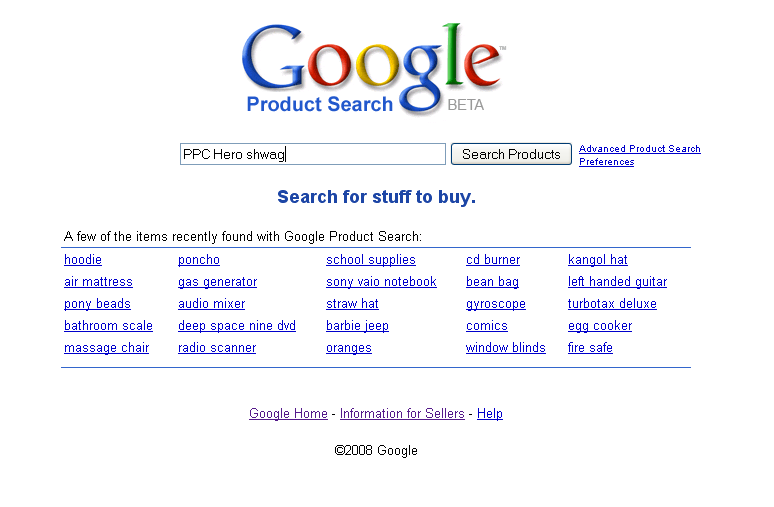
Task: Click the school supplies link
Action: tap(371, 260)
